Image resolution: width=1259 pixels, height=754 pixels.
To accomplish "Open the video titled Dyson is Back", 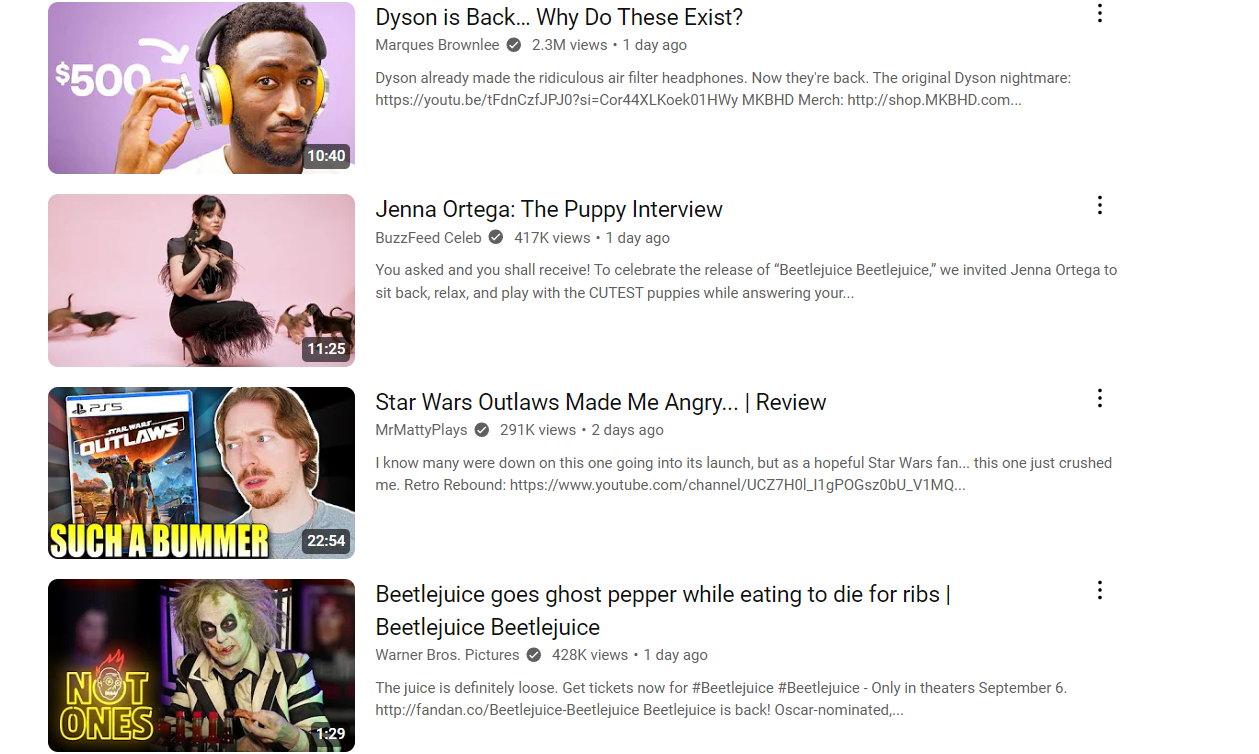I will click(x=559, y=17).
